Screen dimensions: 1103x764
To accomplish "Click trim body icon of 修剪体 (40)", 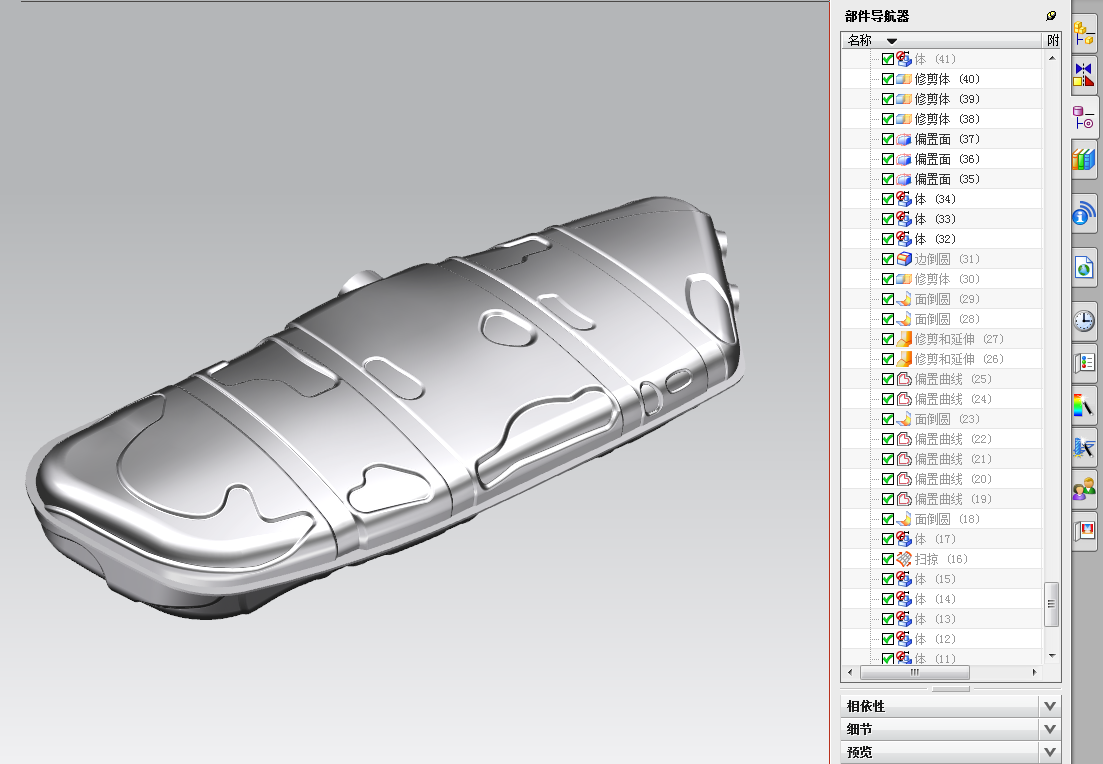I will point(904,79).
